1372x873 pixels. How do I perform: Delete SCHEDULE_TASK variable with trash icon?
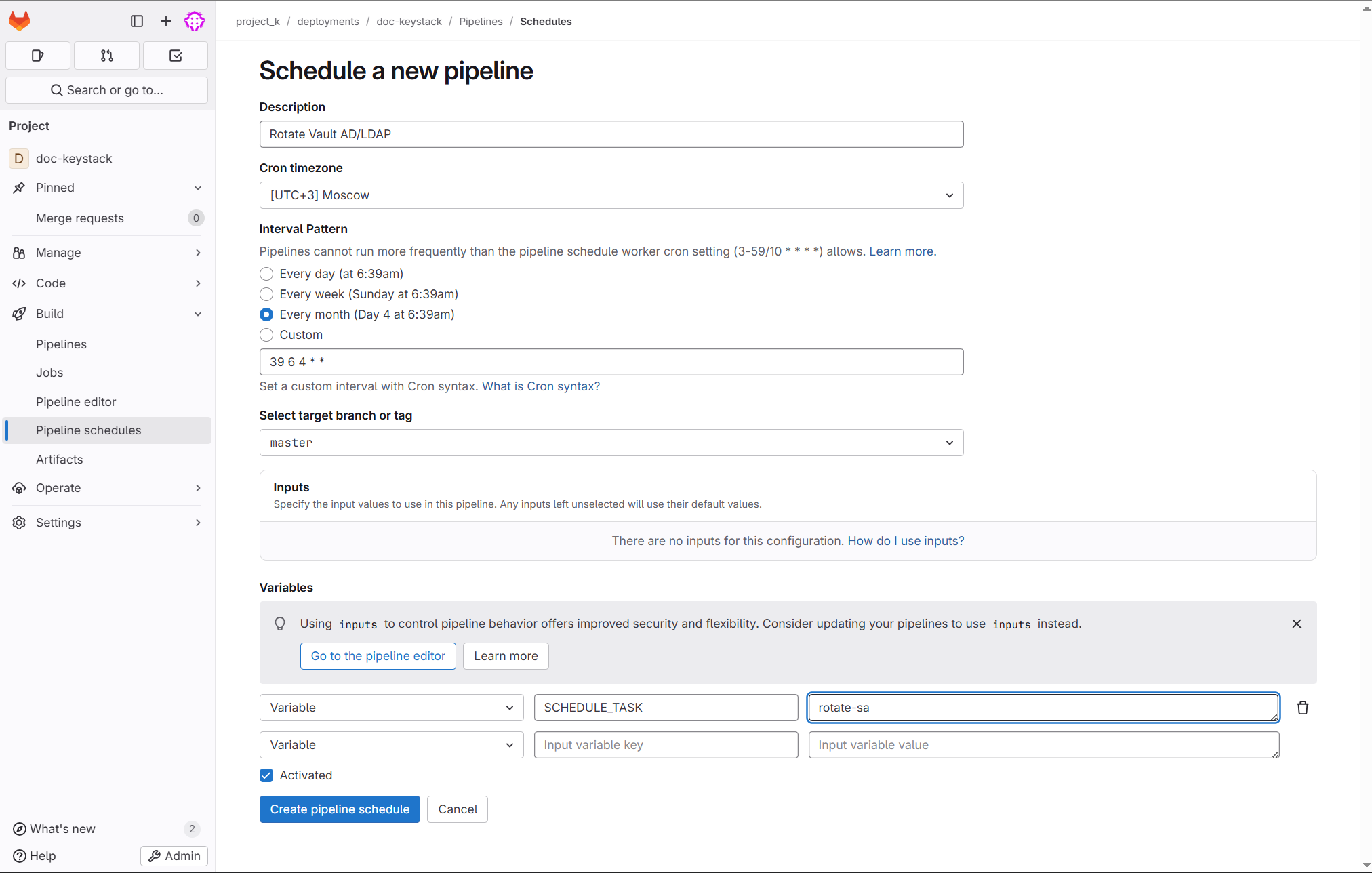(x=1302, y=708)
